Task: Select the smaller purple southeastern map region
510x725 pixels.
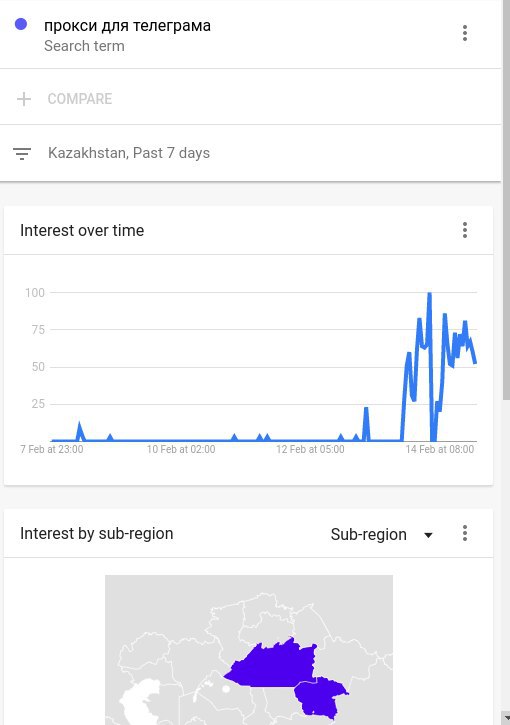Action: (320, 698)
